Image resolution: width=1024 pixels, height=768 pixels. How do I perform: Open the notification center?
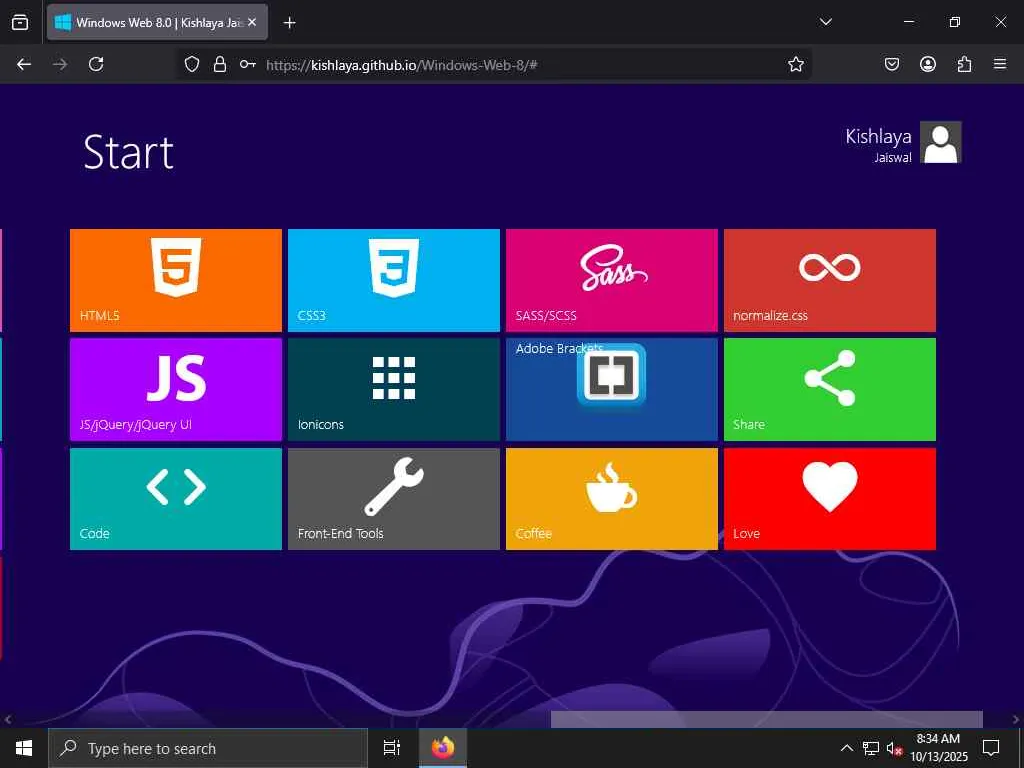(x=991, y=748)
